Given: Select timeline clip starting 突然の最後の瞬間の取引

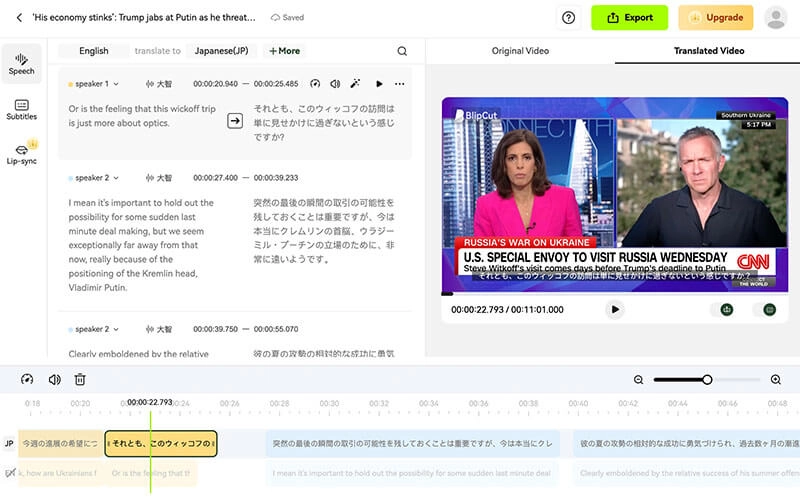Looking at the screenshot, I should coord(413,444).
